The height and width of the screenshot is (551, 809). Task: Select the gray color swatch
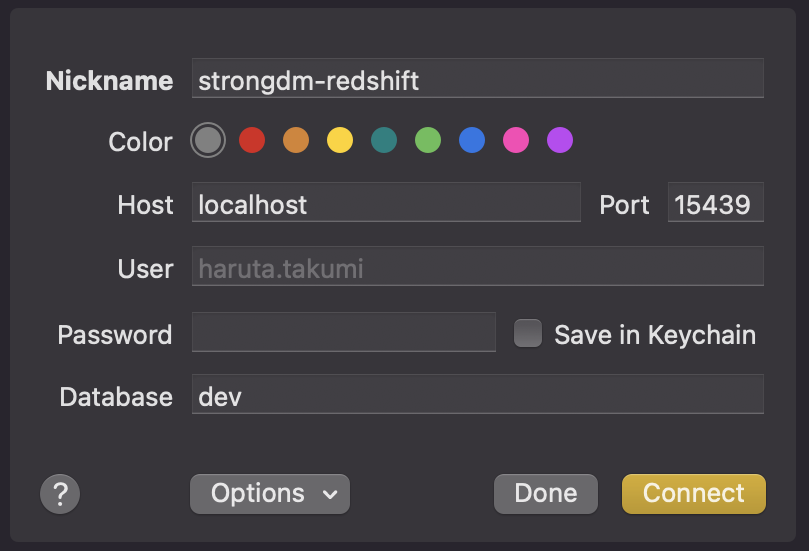pyautogui.click(x=208, y=140)
